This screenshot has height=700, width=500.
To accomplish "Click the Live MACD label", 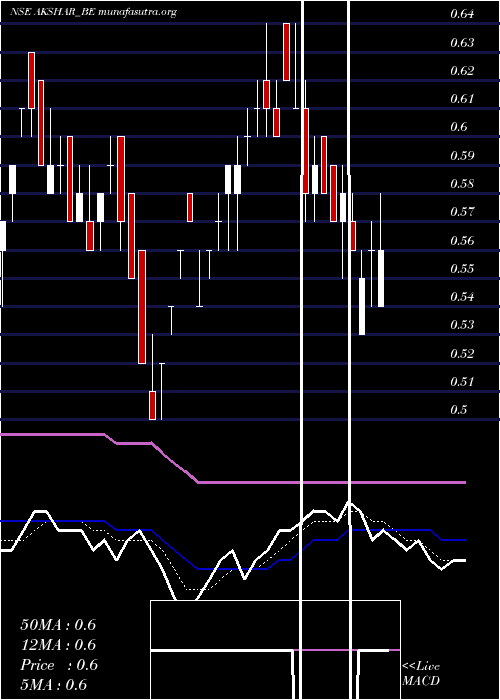I will pyautogui.click(x=421, y=673).
